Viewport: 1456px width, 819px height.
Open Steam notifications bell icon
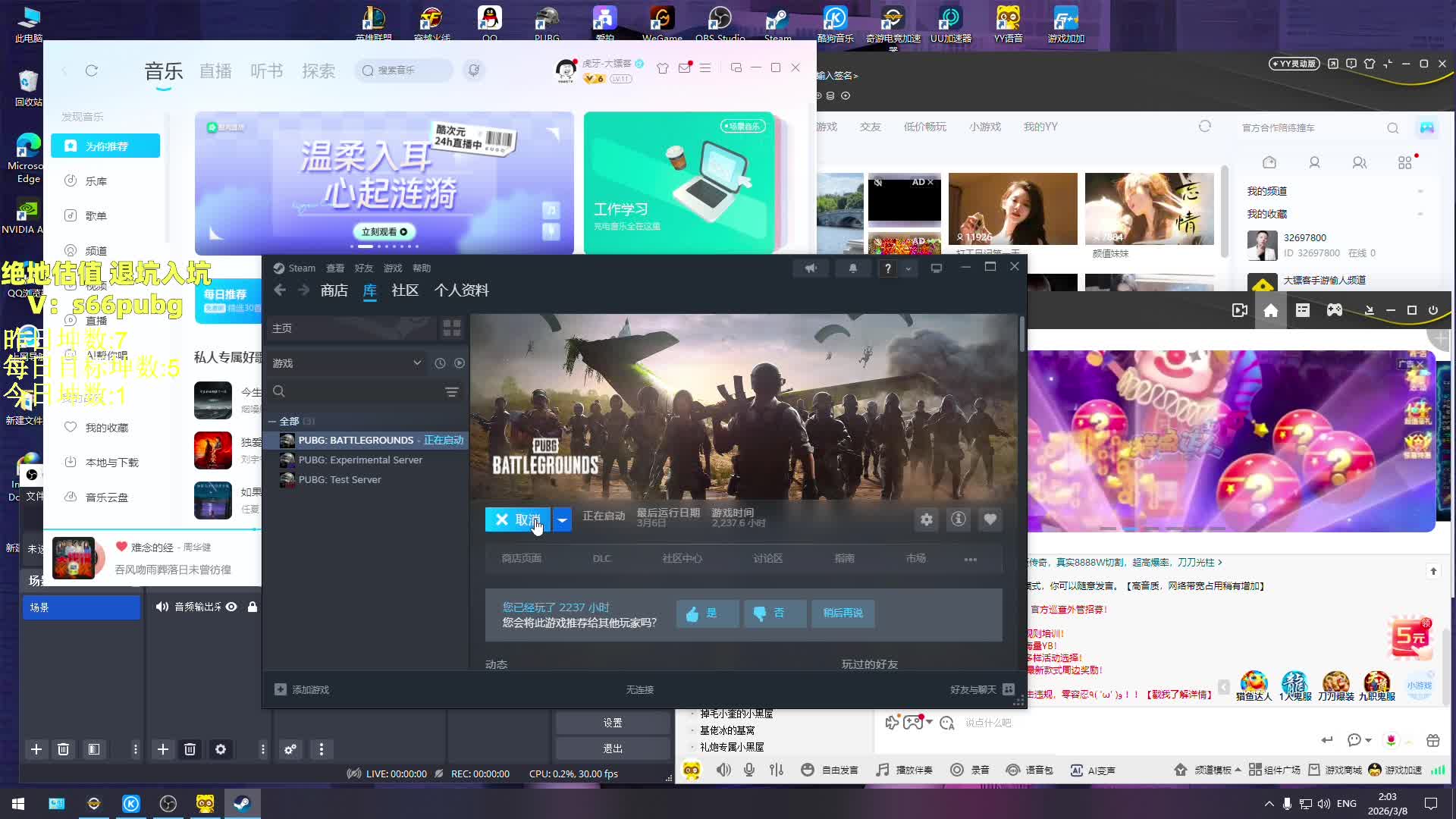[852, 268]
